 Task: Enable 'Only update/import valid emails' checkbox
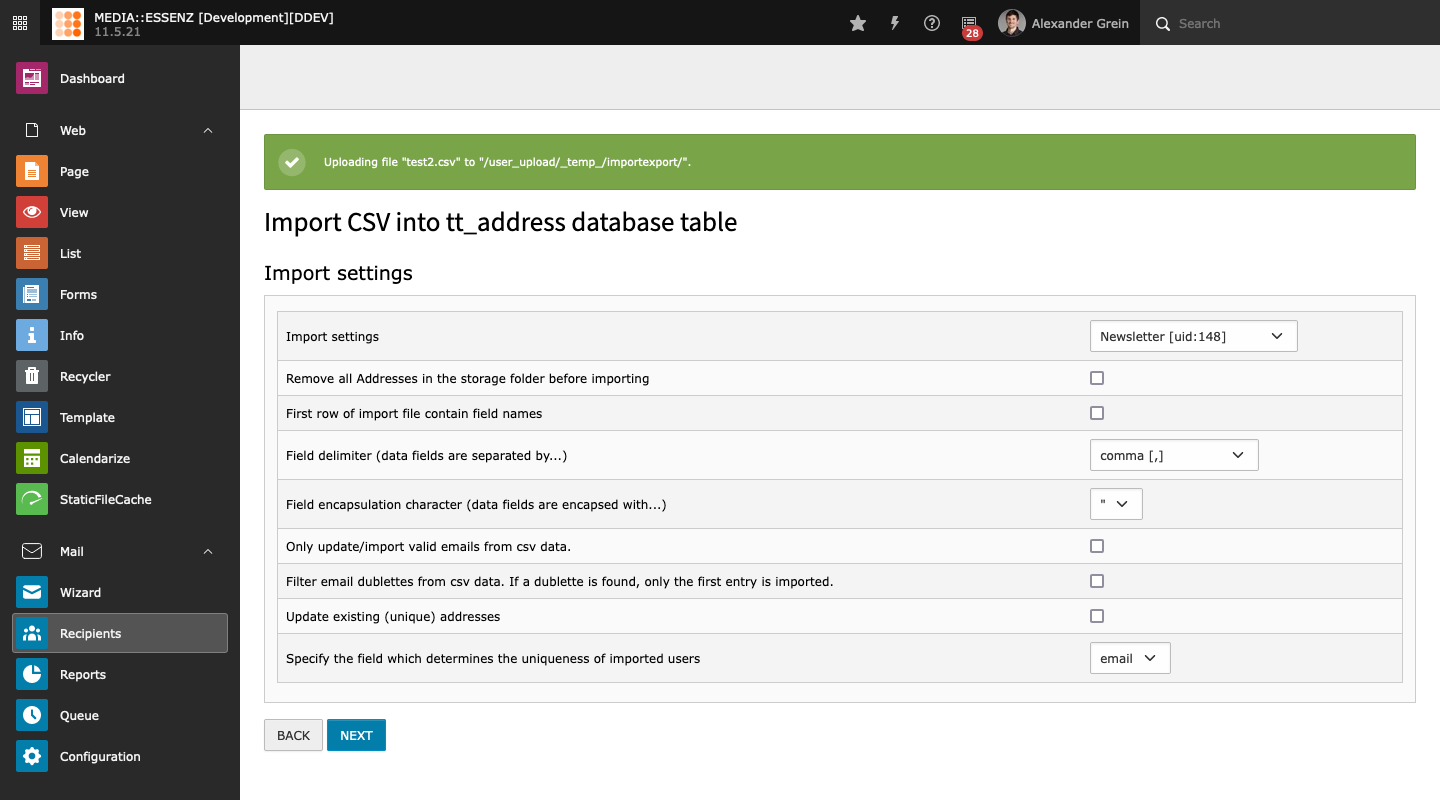pyautogui.click(x=1097, y=546)
